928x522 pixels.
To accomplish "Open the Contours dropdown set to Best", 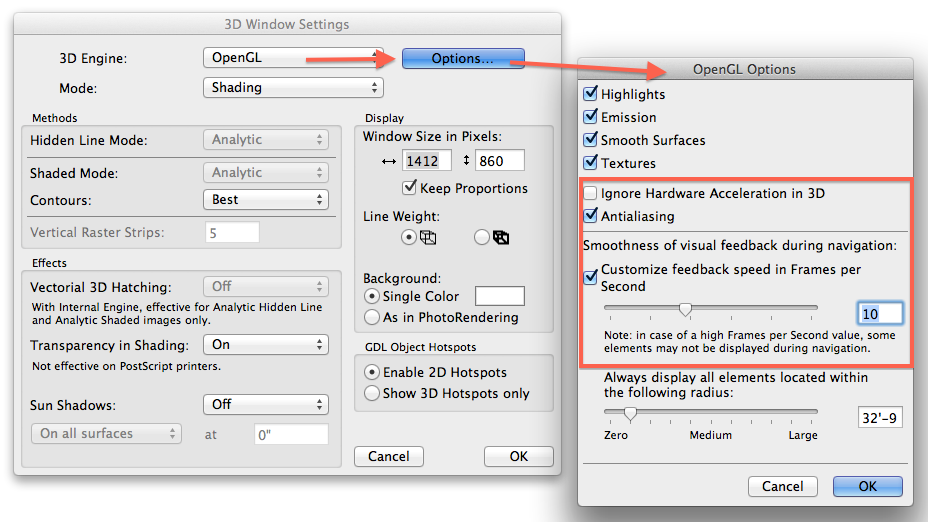I will [x=266, y=200].
